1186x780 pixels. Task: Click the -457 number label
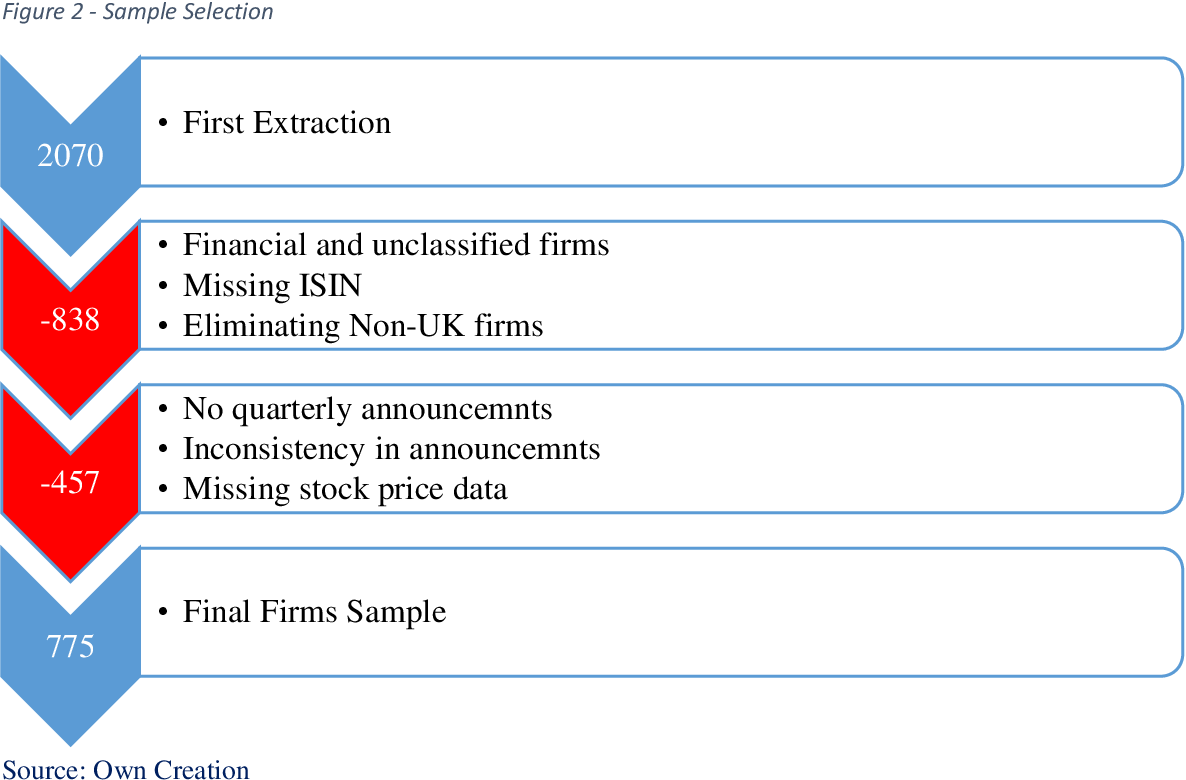click(70, 482)
